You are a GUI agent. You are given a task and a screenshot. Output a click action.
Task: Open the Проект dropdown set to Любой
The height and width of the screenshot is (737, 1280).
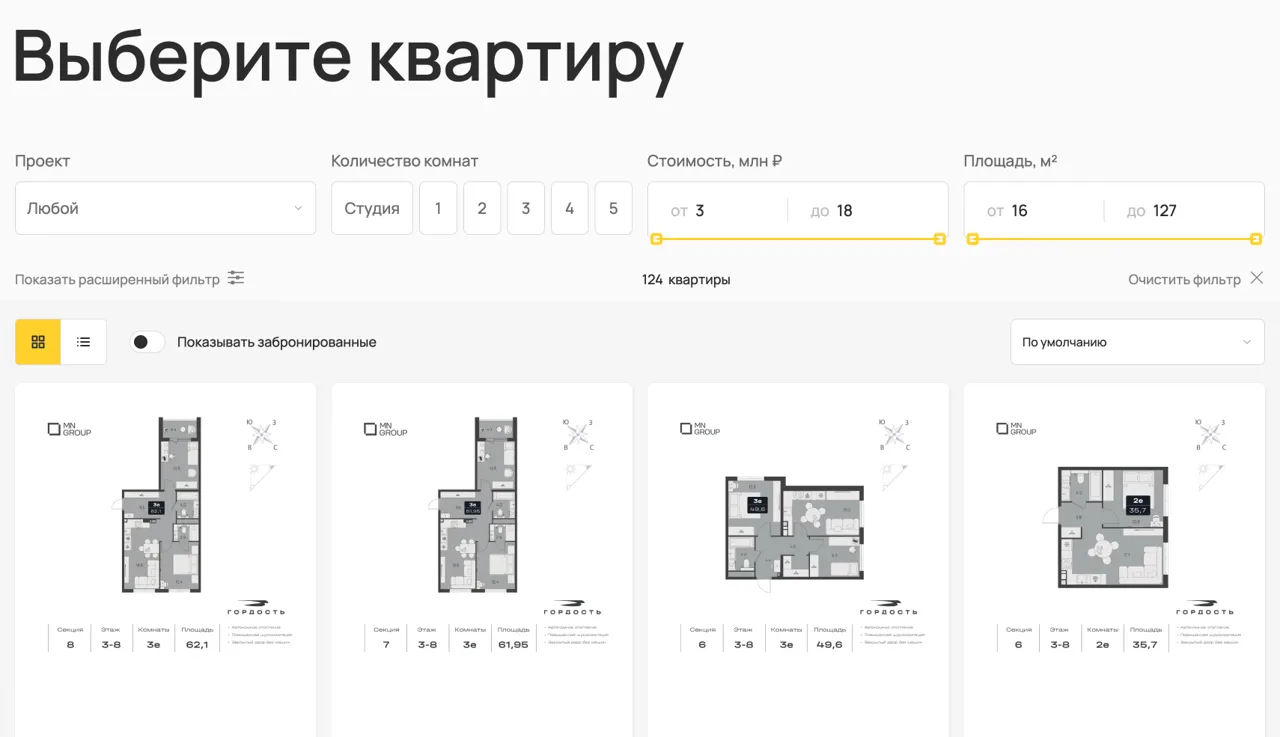click(x=165, y=208)
